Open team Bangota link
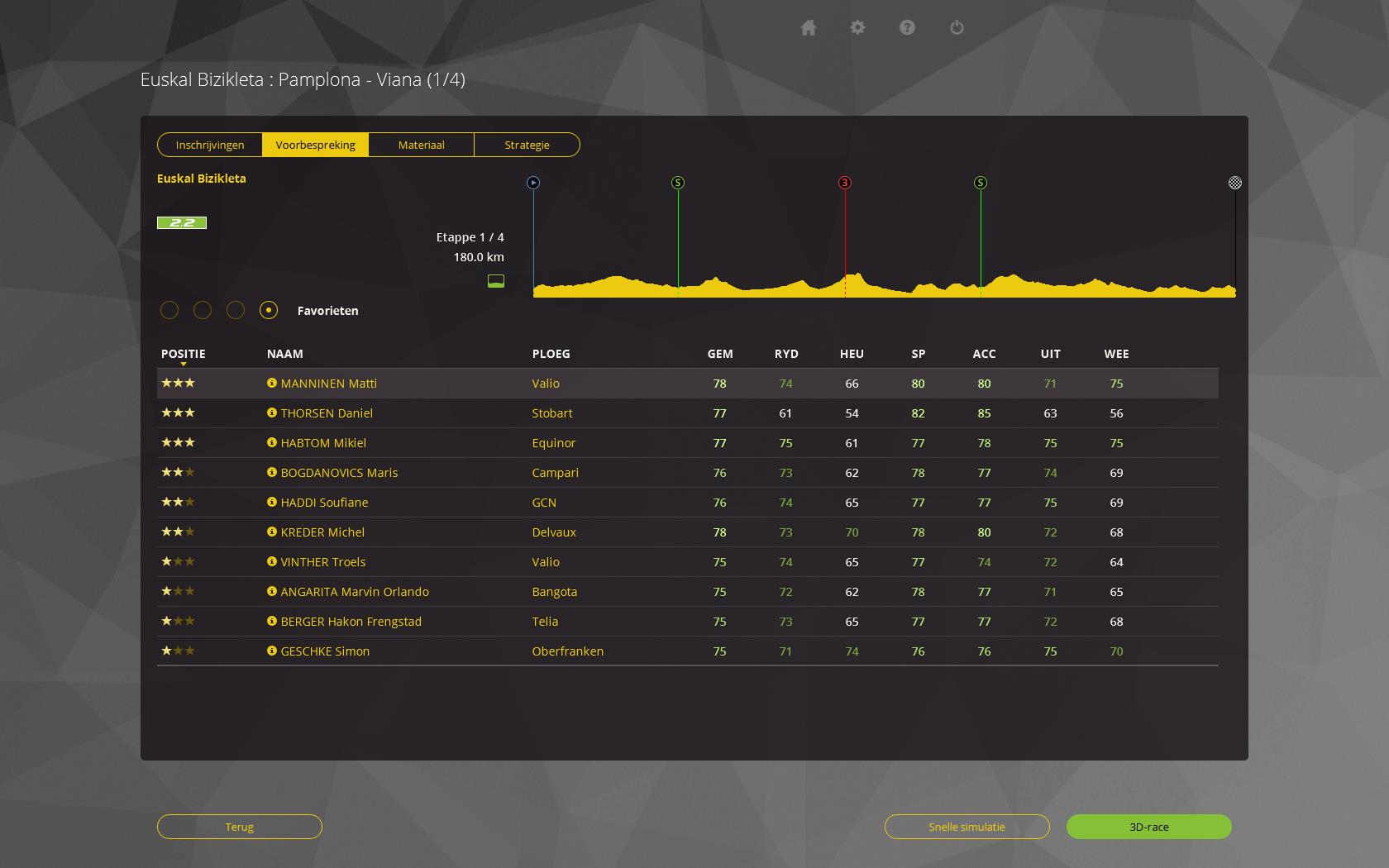1389x868 pixels. tap(555, 592)
